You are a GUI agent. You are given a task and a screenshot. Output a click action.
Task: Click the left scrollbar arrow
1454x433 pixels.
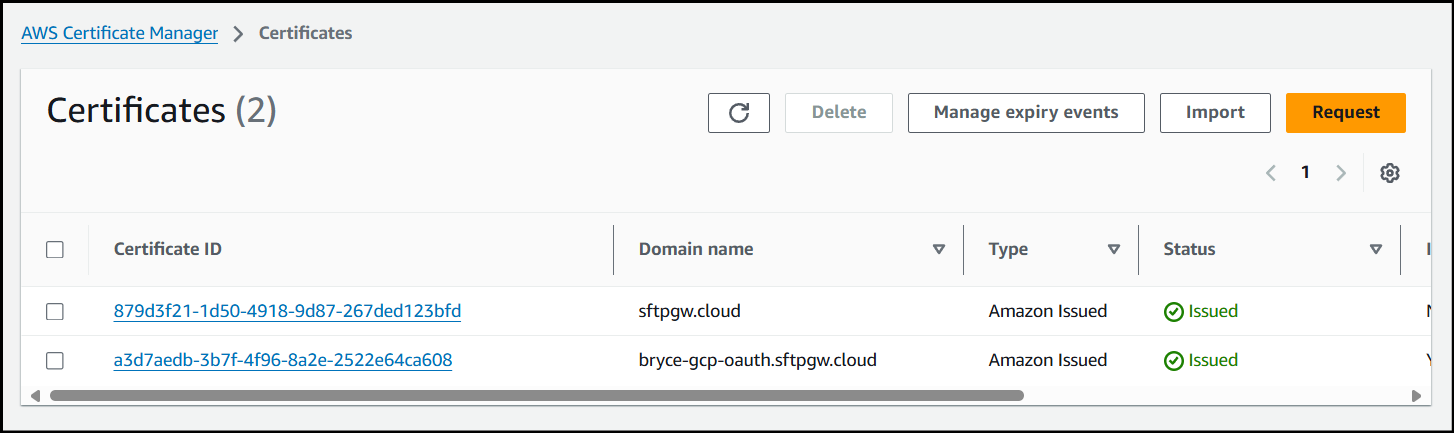point(35,396)
